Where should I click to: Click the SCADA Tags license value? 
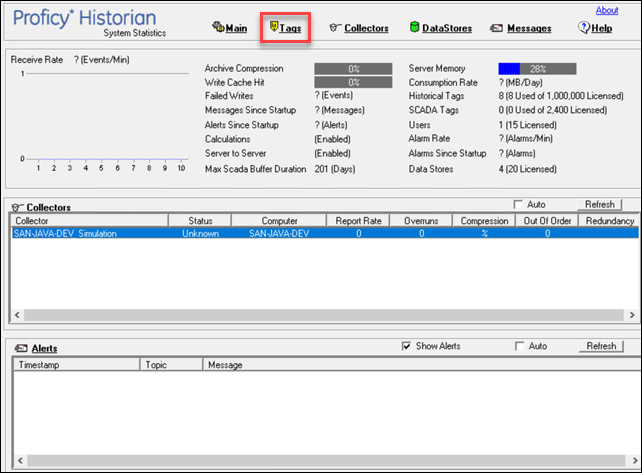[553, 110]
